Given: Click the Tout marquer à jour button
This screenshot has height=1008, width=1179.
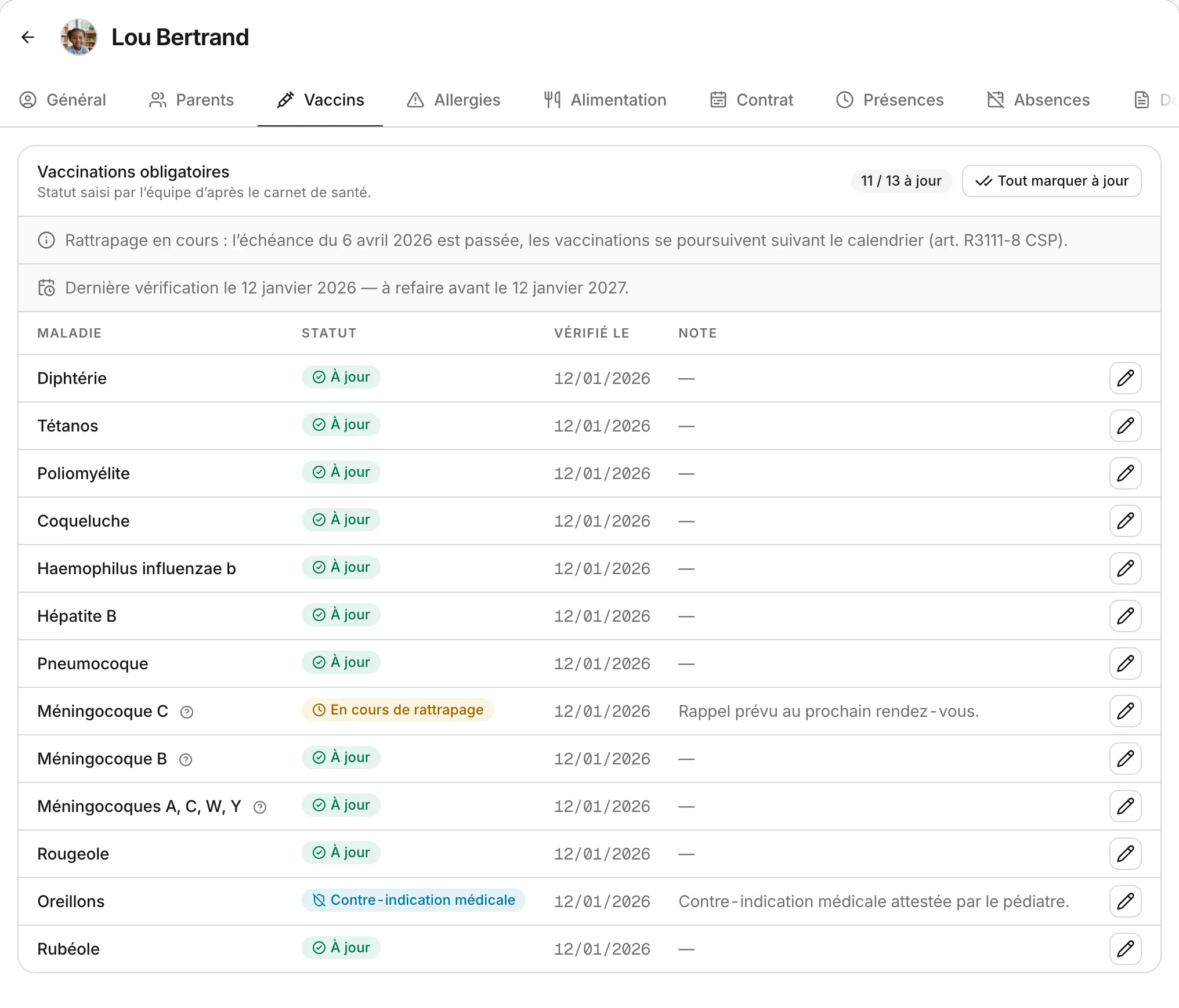Looking at the screenshot, I should [x=1051, y=181].
